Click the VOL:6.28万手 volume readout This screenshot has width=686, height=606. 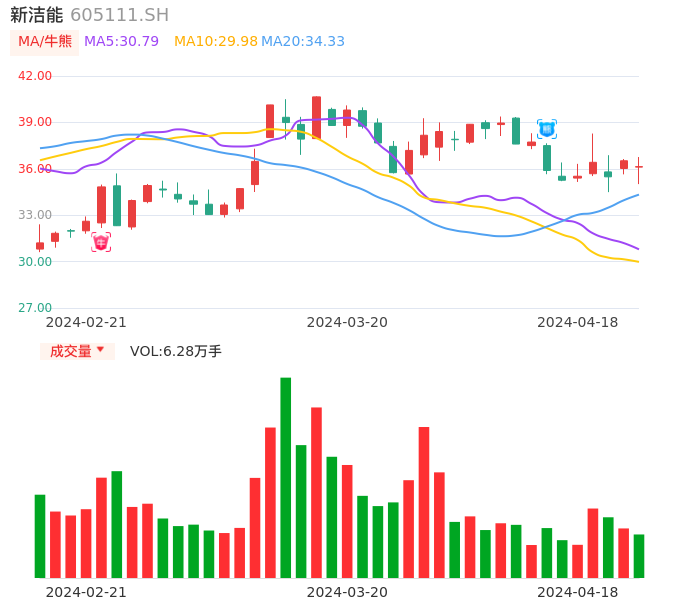tap(176, 351)
